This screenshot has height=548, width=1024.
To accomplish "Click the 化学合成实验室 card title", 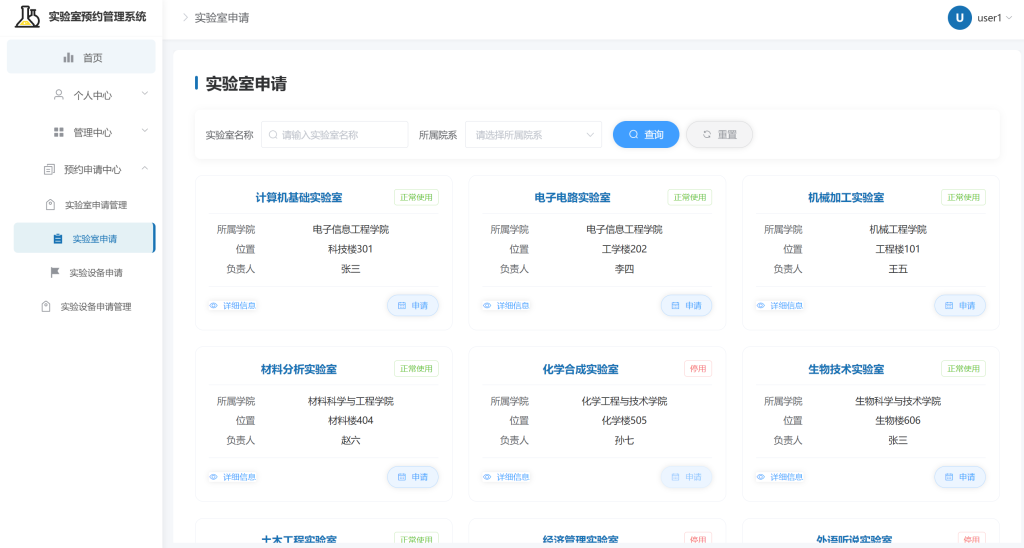I will [x=580, y=369].
